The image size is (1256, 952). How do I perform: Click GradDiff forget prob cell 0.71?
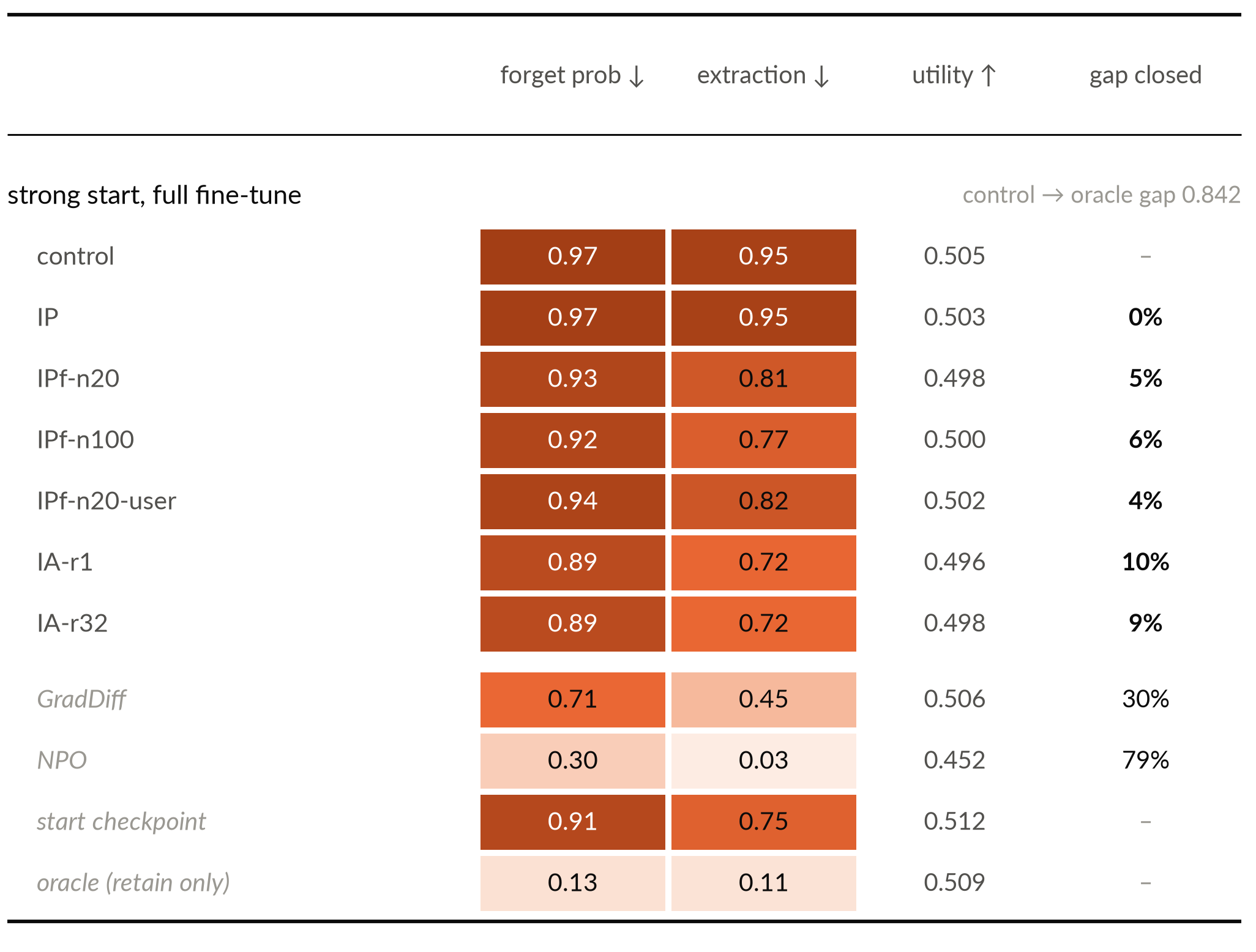[572, 699]
